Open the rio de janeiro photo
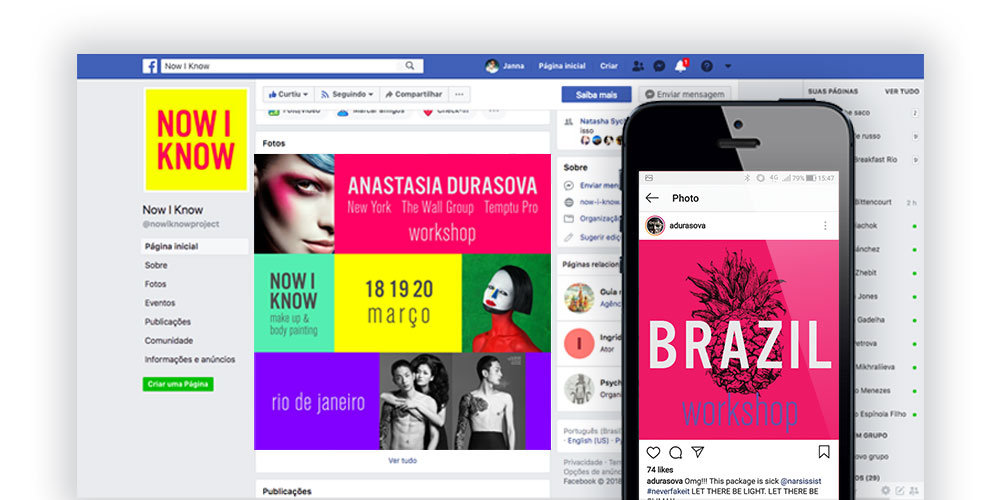1000x500 pixels. pos(402,401)
